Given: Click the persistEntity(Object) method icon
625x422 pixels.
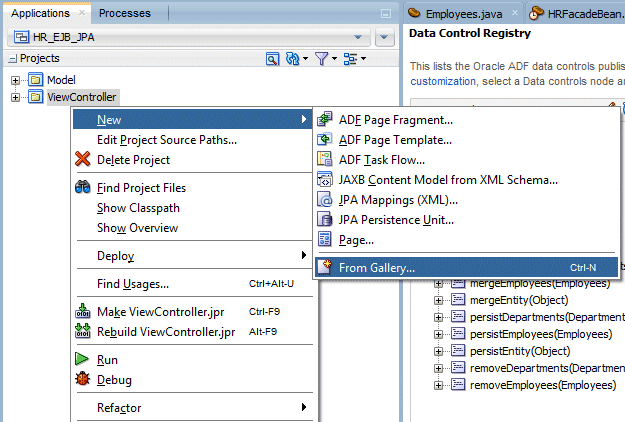Looking at the screenshot, I should pos(458,351).
